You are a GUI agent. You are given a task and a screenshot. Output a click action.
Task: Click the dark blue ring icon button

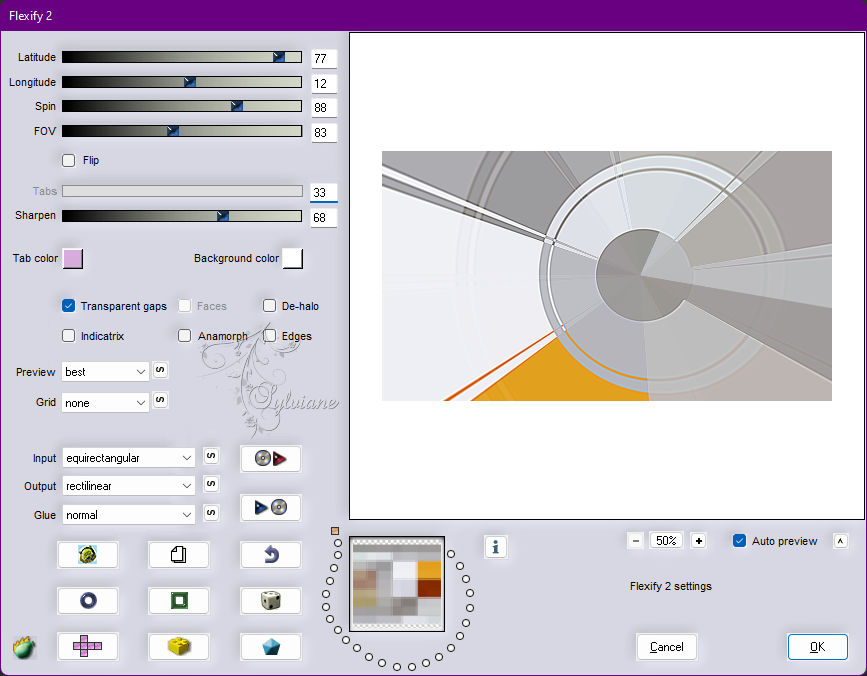click(88, 600)
